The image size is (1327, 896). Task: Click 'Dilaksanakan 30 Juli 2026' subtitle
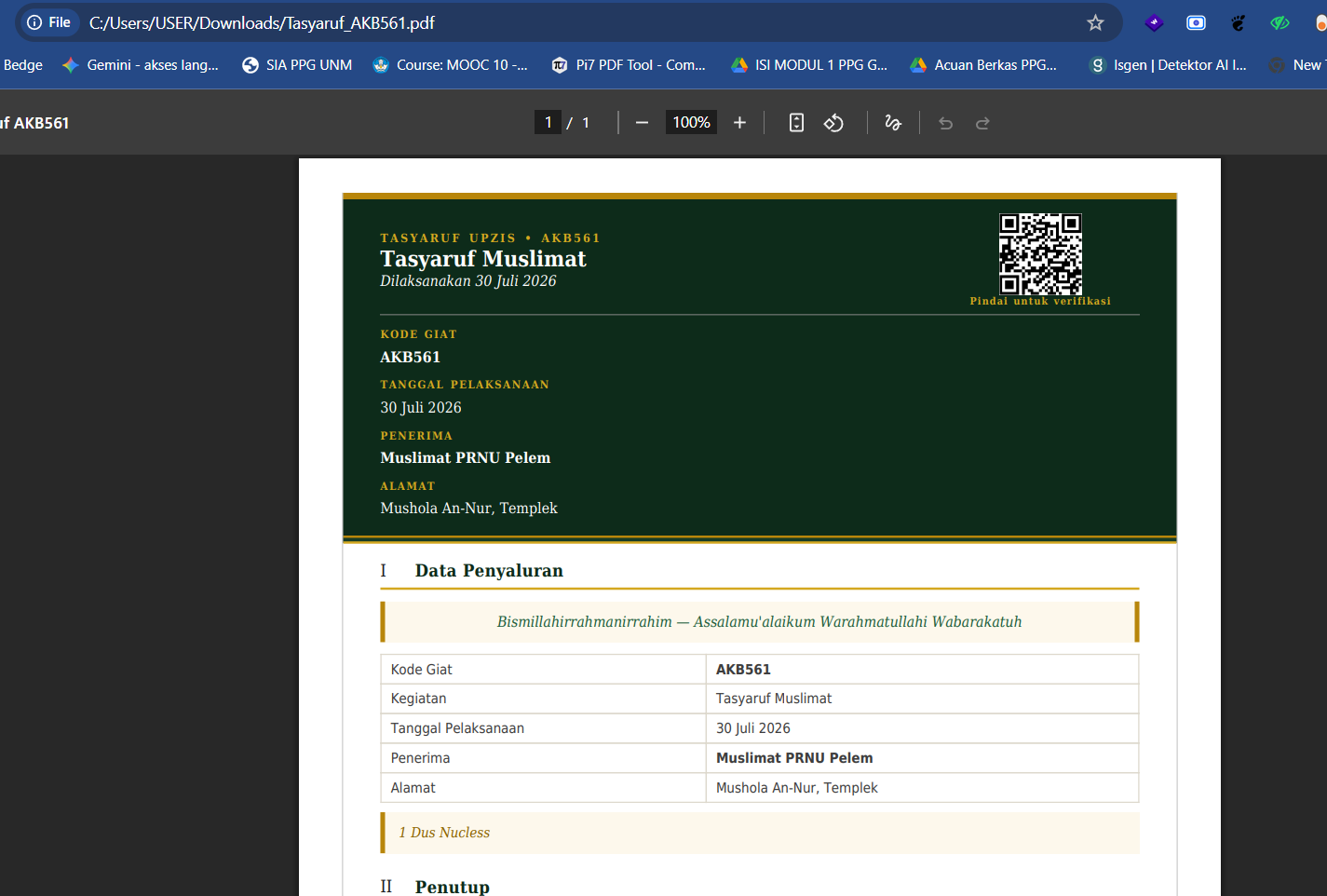point(468,281)
